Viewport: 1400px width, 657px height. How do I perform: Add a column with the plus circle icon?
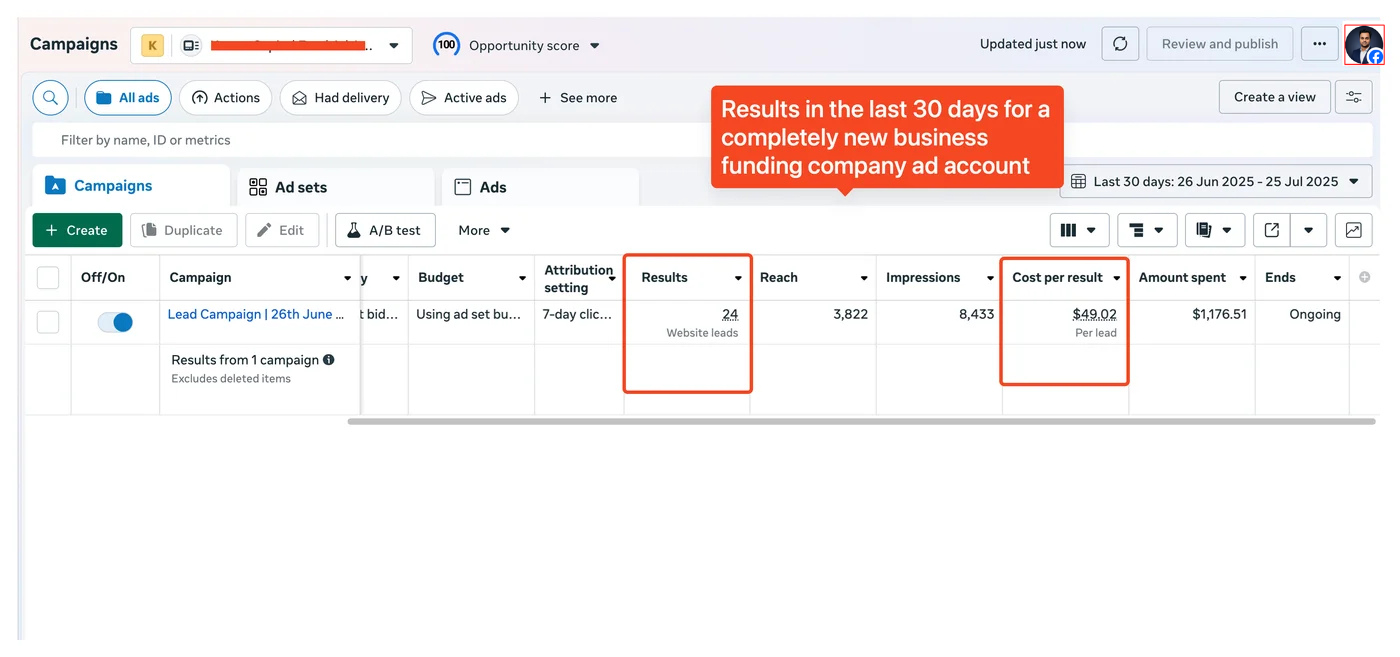[x=1365, y=277]
